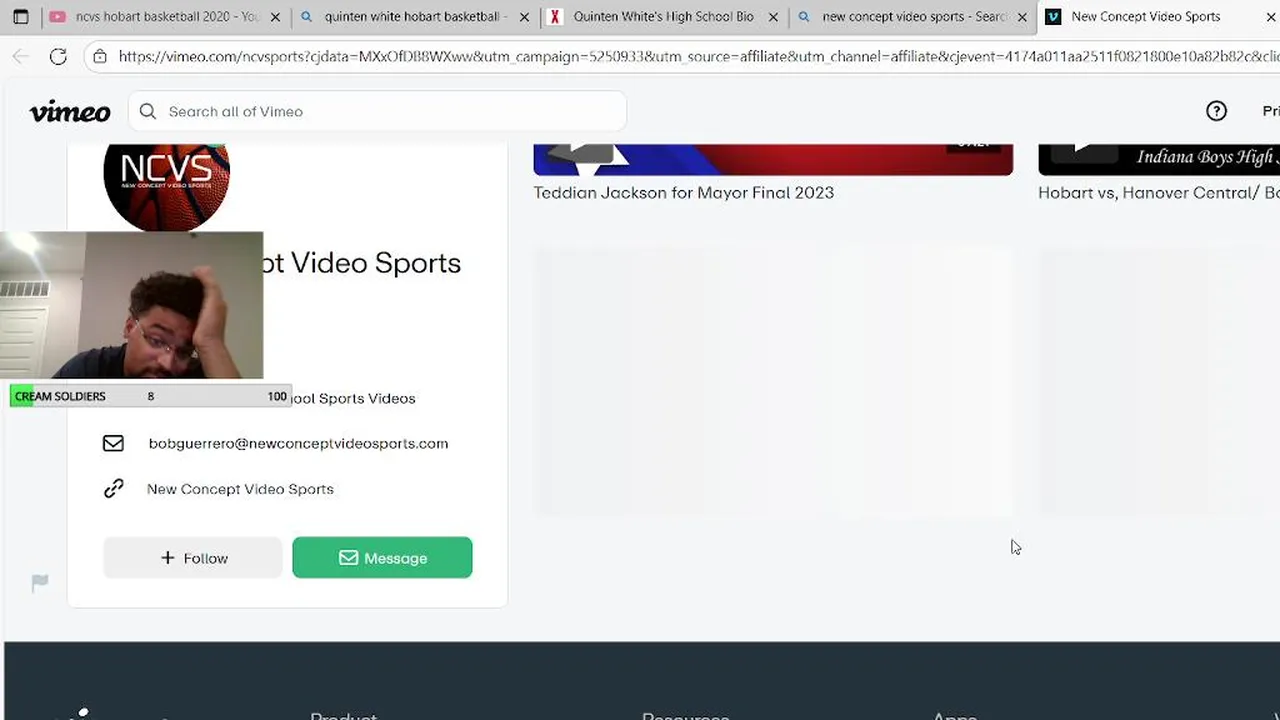Viewport: 1280px width, 720px height.
Task: Click the Search all of Vimeo field
Action: coord(377,112)
